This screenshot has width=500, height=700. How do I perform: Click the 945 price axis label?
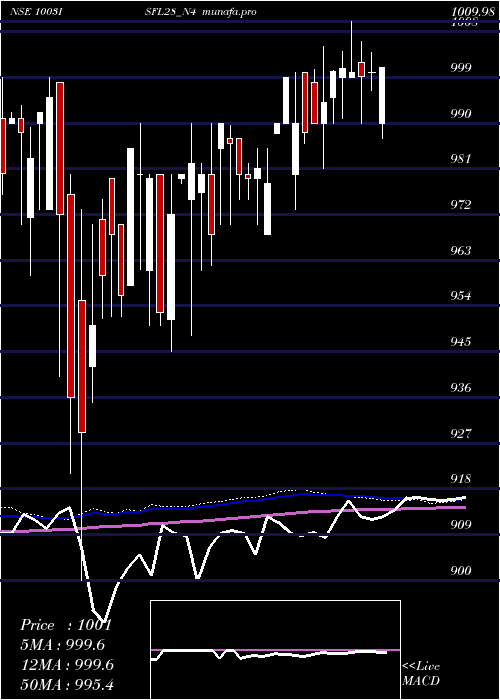pyautogui.click(x=461, y=342)
